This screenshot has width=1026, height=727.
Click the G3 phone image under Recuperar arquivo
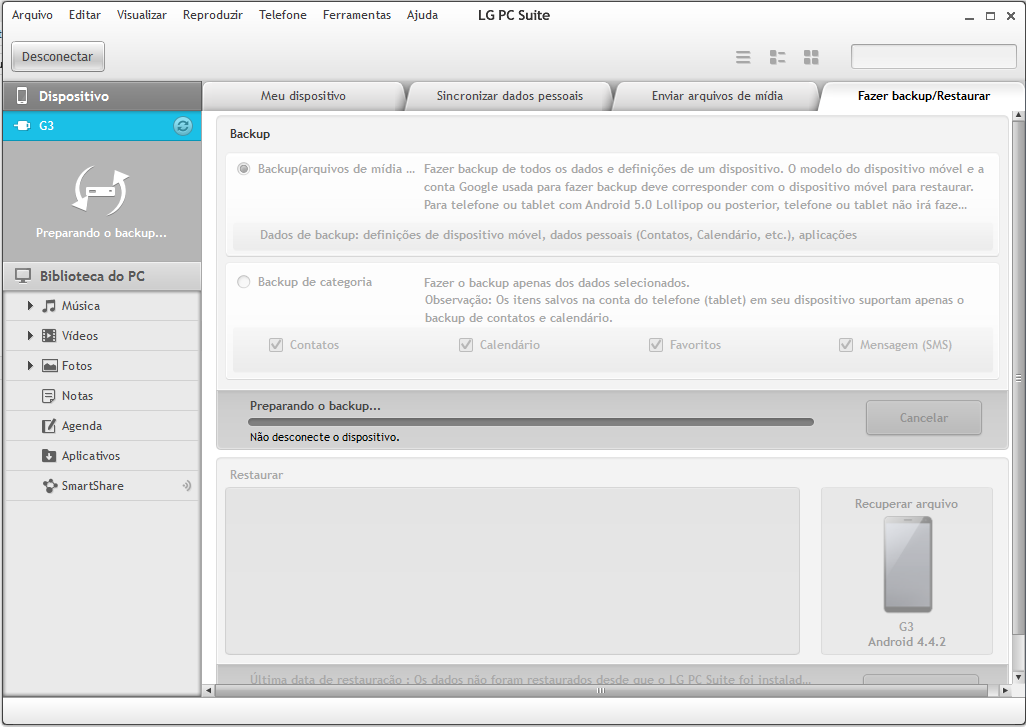[908, 564]
